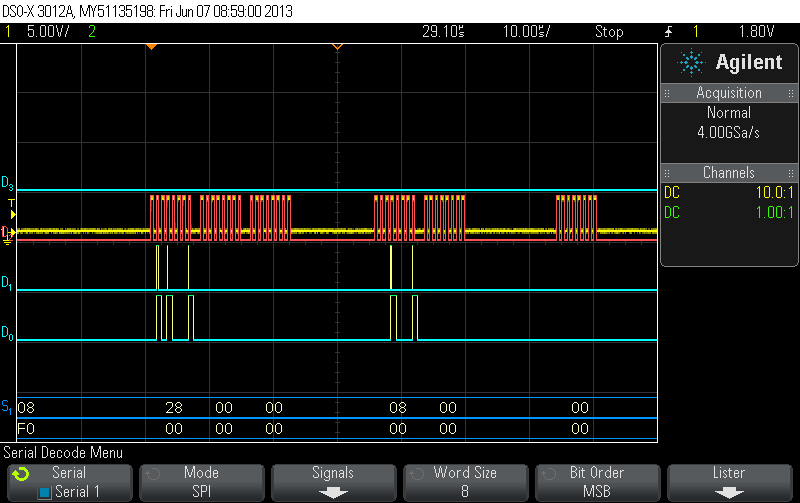Screen dimensions: 800x503
Task: Click the Channels panel header
Action: point(729,172)
